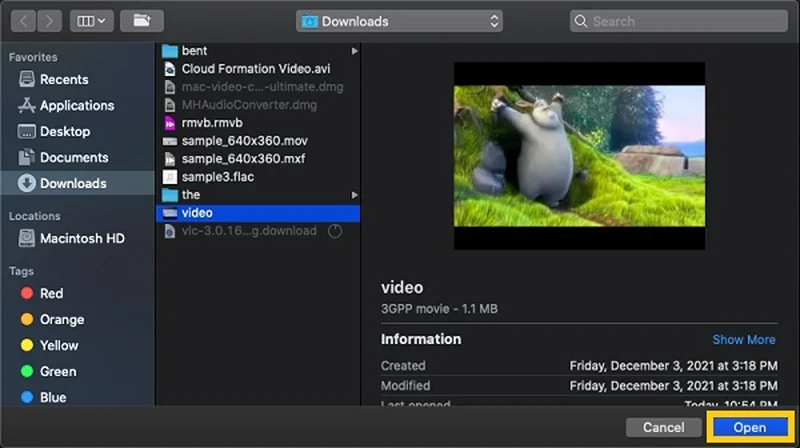The width and height of the screenshot is (800, 448).
Task: Click the magnifying glass search icon
Action: [x=581, y=21]
